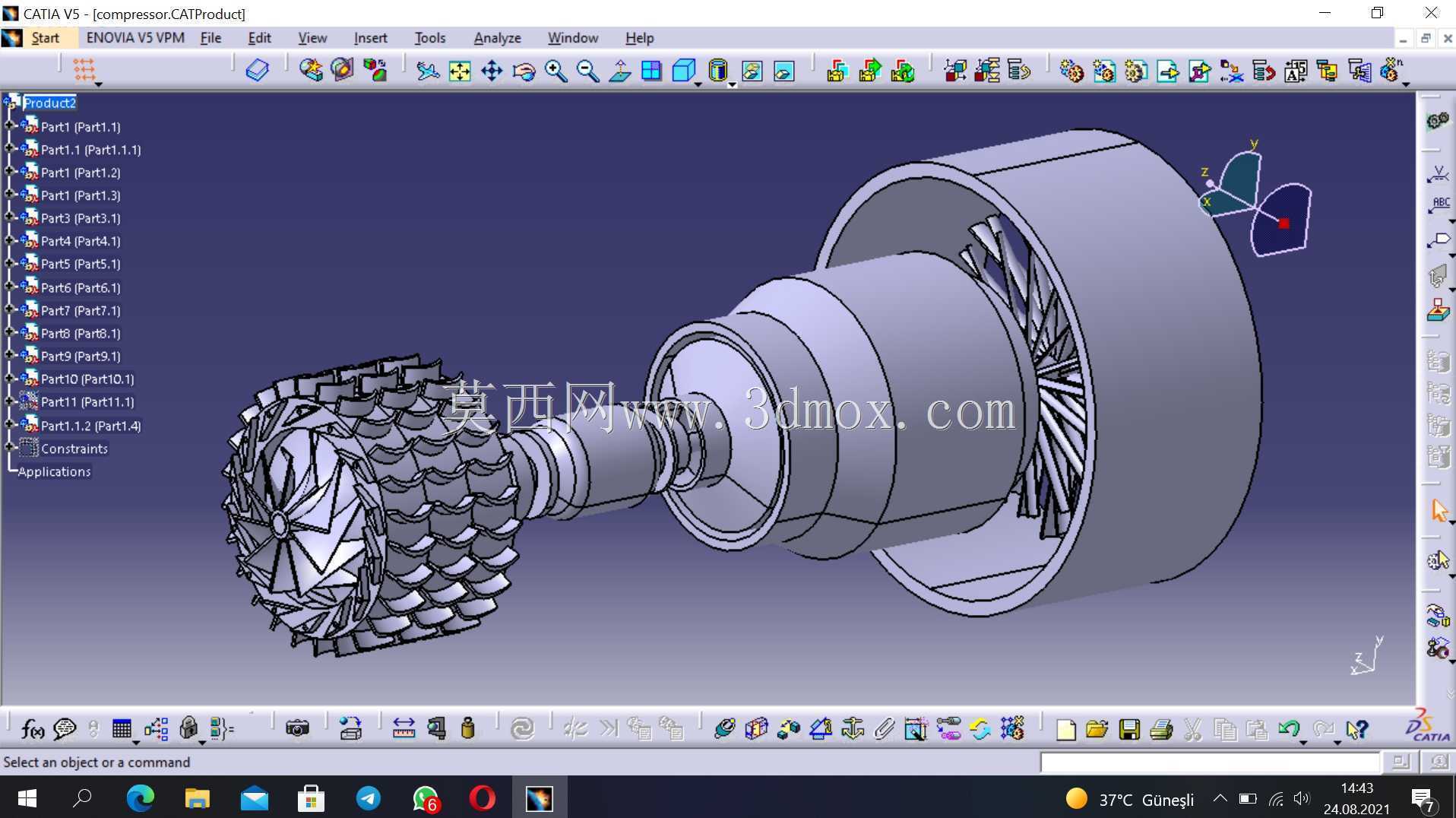1456x818 pixels.
Task: Click the Select arrow tool
Action: point(1439,510)
